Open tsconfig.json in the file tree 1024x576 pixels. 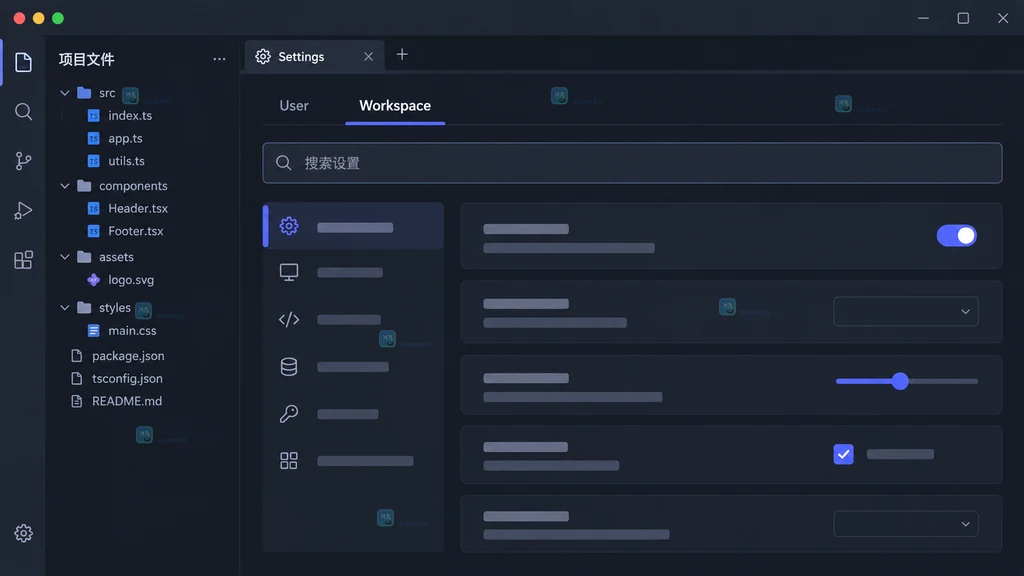point(127,378)
